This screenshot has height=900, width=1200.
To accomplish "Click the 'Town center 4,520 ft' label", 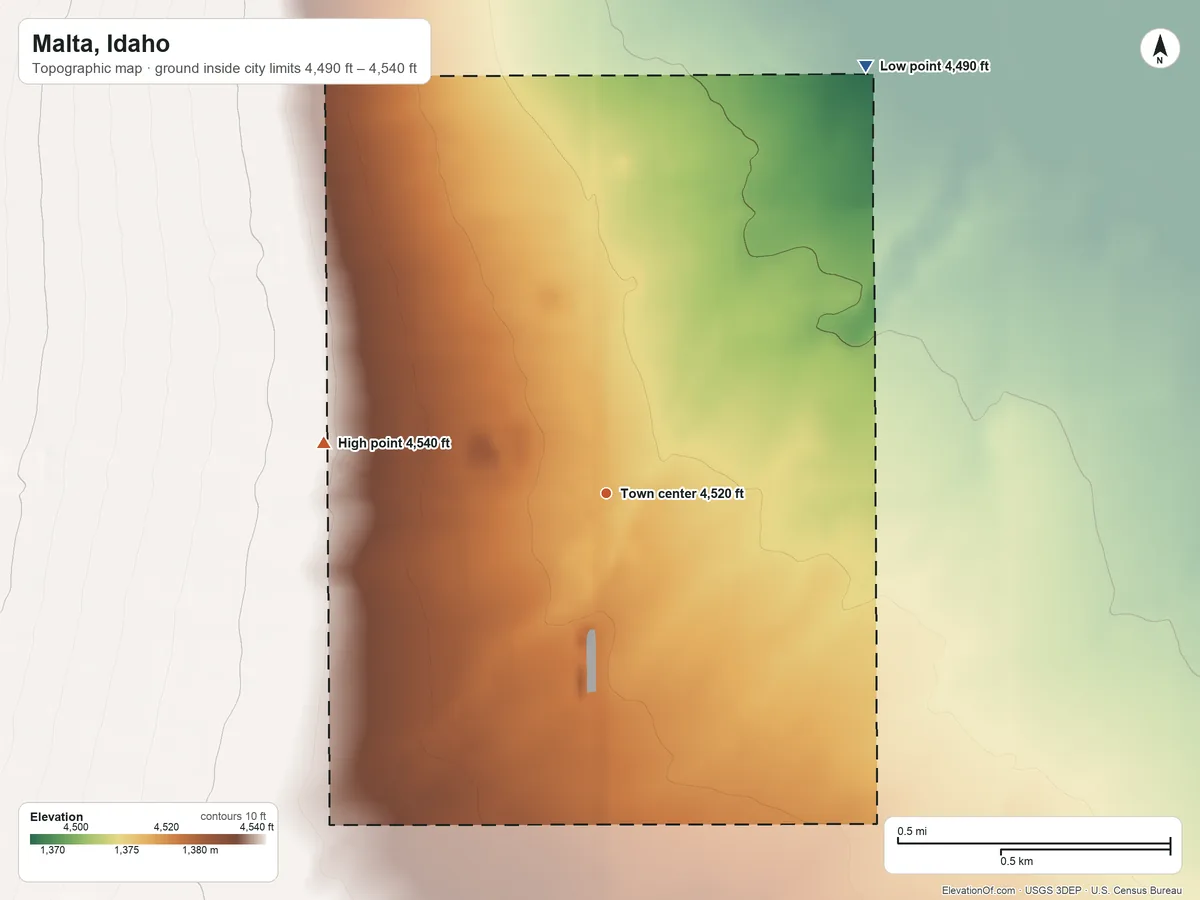I will coord(682,494).
